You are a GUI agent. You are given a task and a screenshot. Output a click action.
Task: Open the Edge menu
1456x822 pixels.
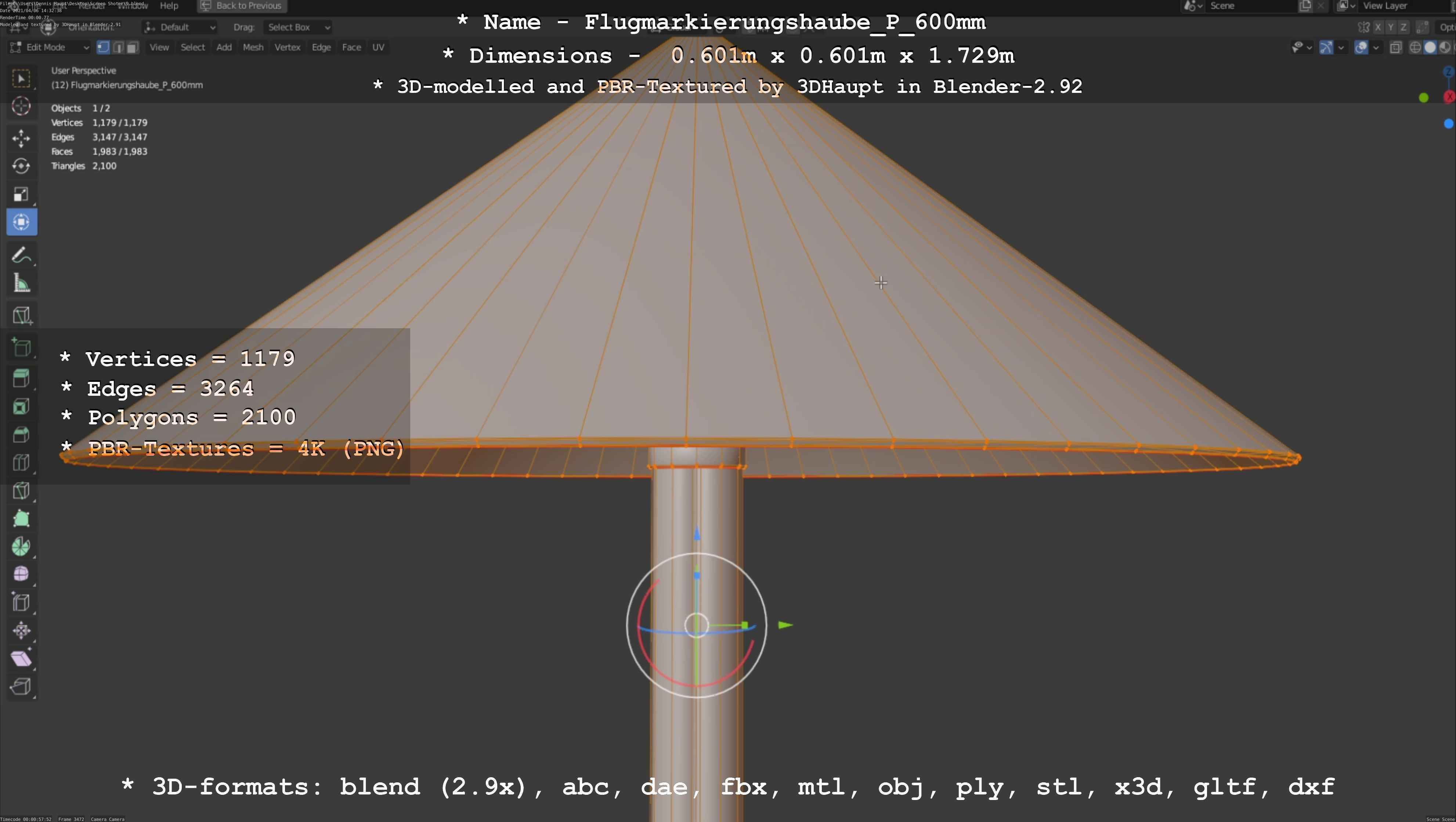(321, 47)
